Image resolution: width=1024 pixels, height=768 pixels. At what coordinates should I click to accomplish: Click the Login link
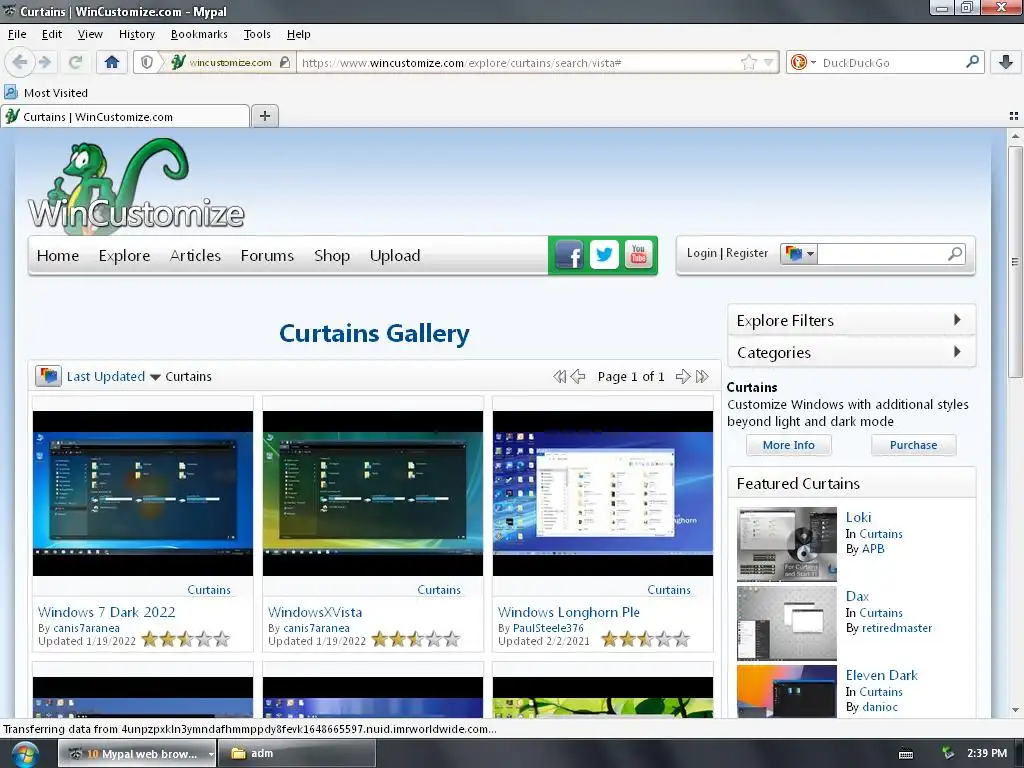(701, 253)
